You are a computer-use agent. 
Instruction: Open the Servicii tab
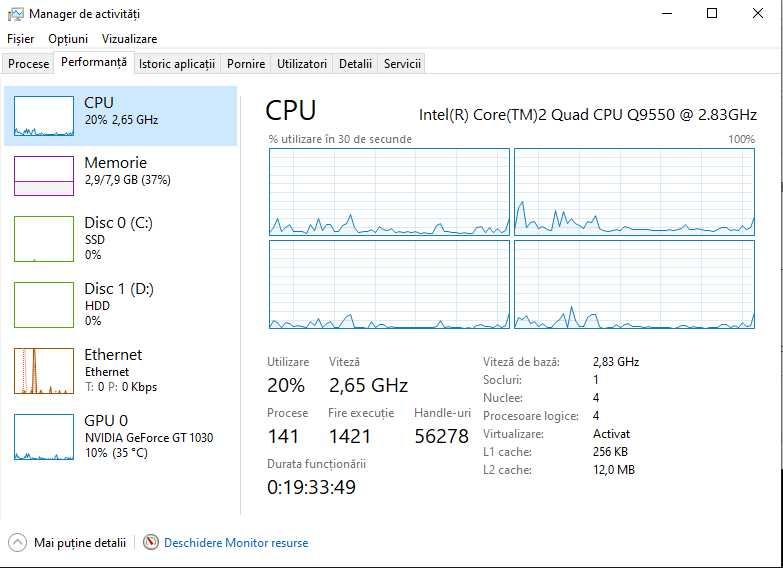pyautogui.click(x=402, y=64)
